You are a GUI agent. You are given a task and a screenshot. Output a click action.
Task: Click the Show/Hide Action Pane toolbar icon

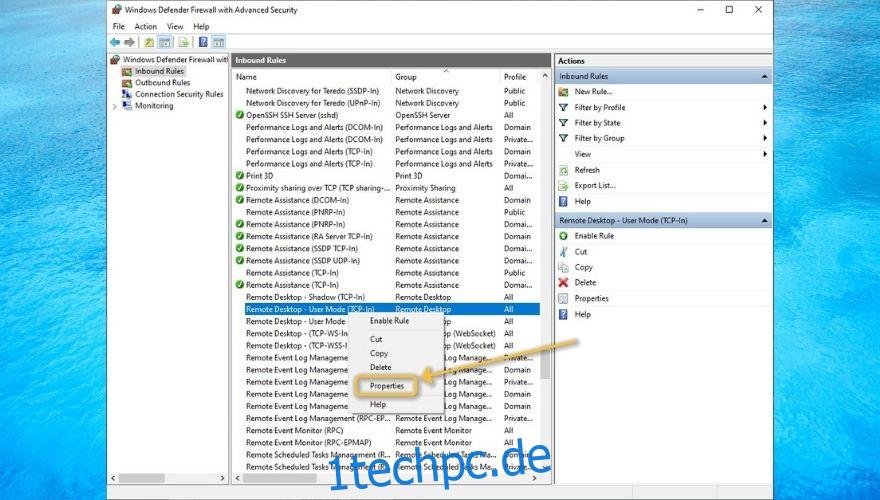click(x=218, y=42)
